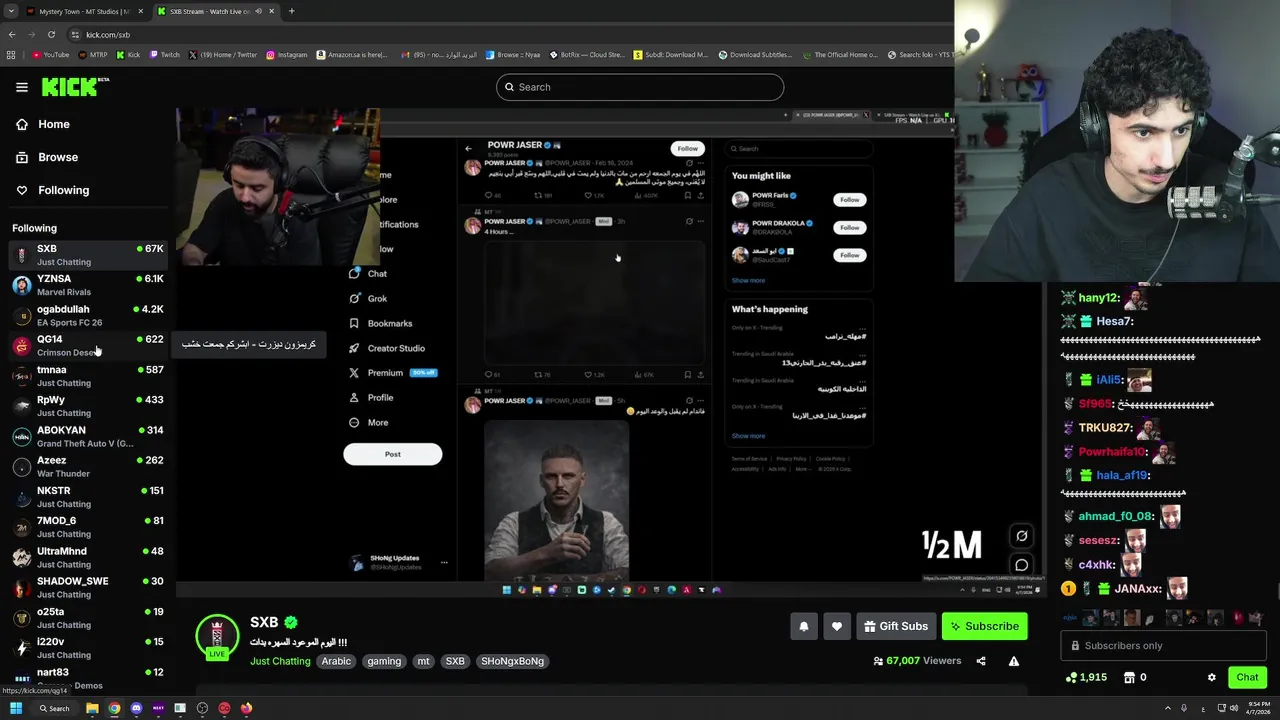
Task: Click the report warning triangle icon
Action: point(1014,661)
